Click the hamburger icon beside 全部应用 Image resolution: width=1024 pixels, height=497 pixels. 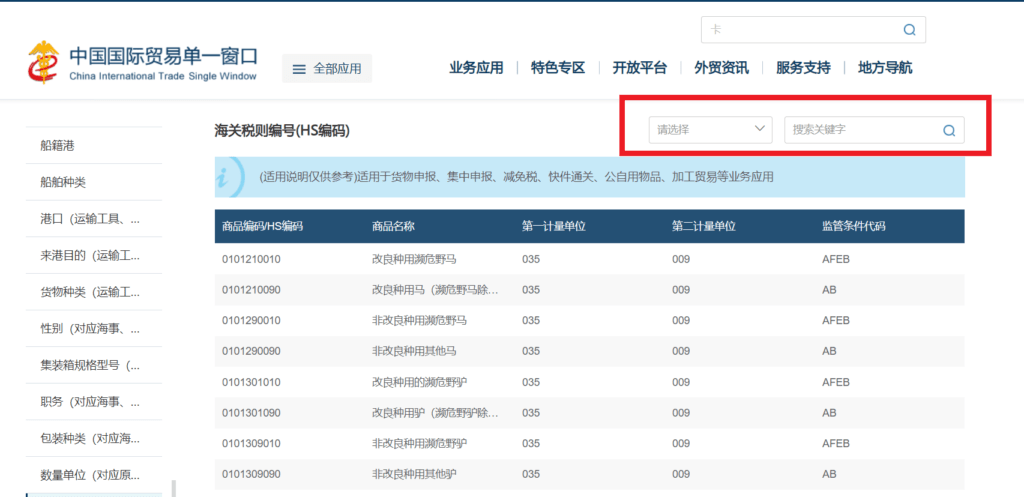pos(299,69)
